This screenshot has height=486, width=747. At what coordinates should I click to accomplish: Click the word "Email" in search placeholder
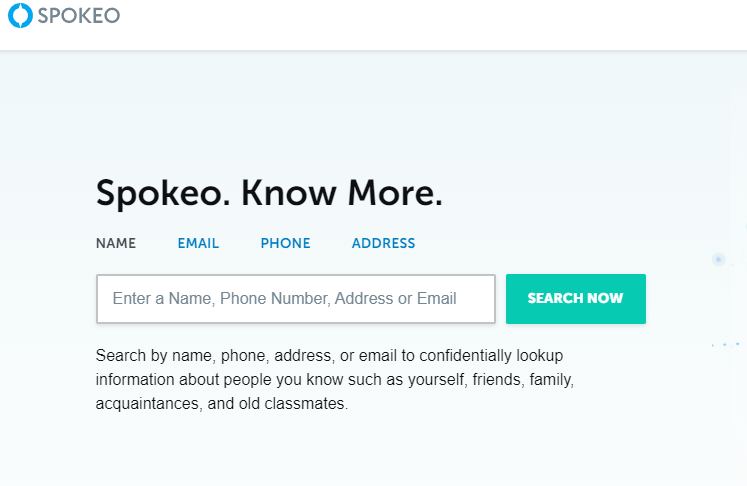pos(437,299)
